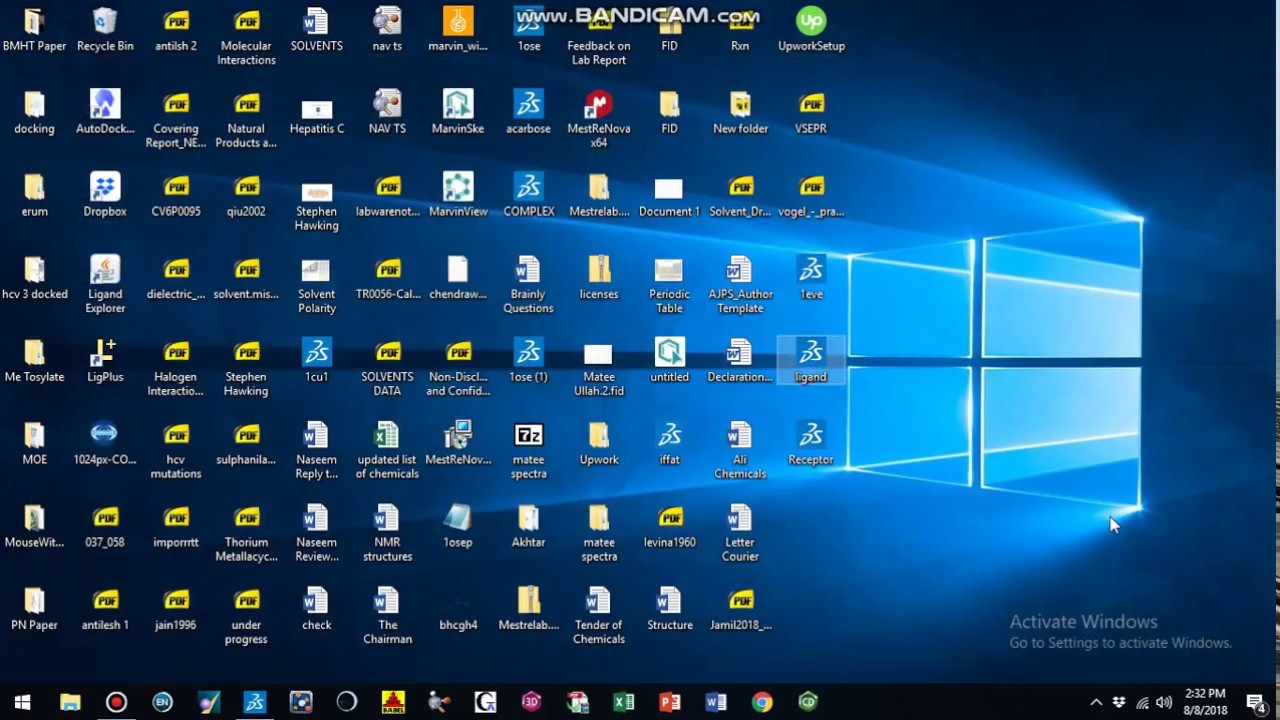Select the nav ts desktop icon
Image resolution: width=1280 pixels, height=720 pixels.
tap(387, 30)
